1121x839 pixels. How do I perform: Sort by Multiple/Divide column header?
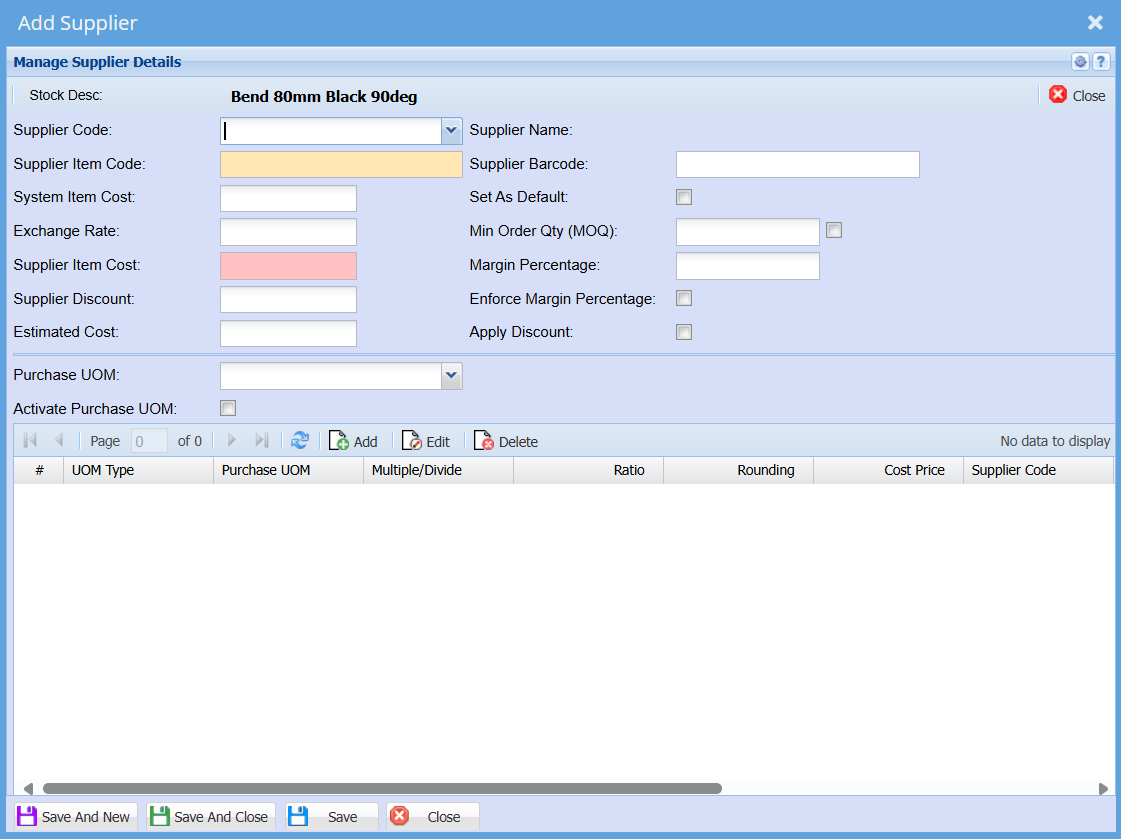439,470
